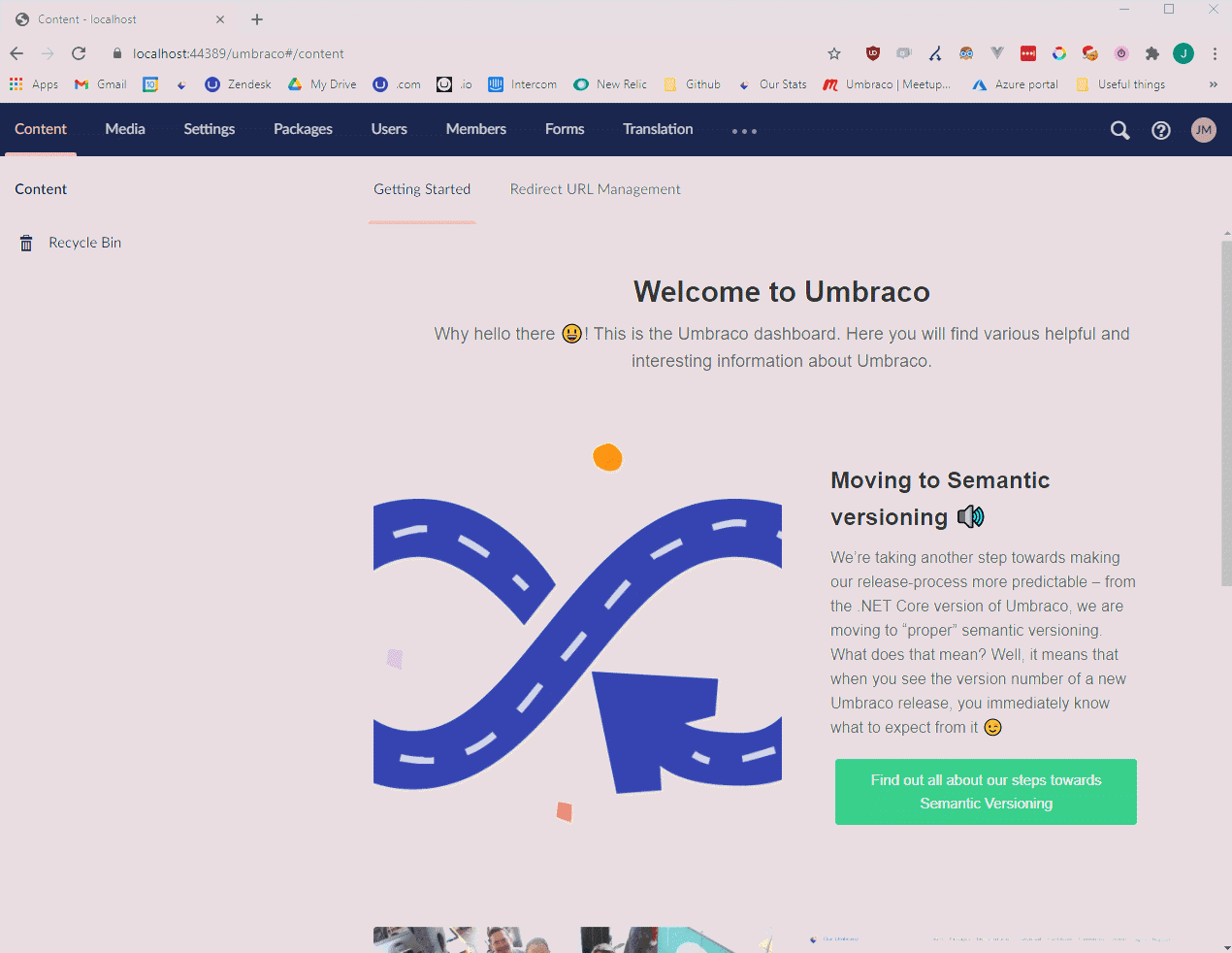This screenshot has width=1232, height=953.
Task: Select the Getting Started dashboard tab
Action: 422,189
